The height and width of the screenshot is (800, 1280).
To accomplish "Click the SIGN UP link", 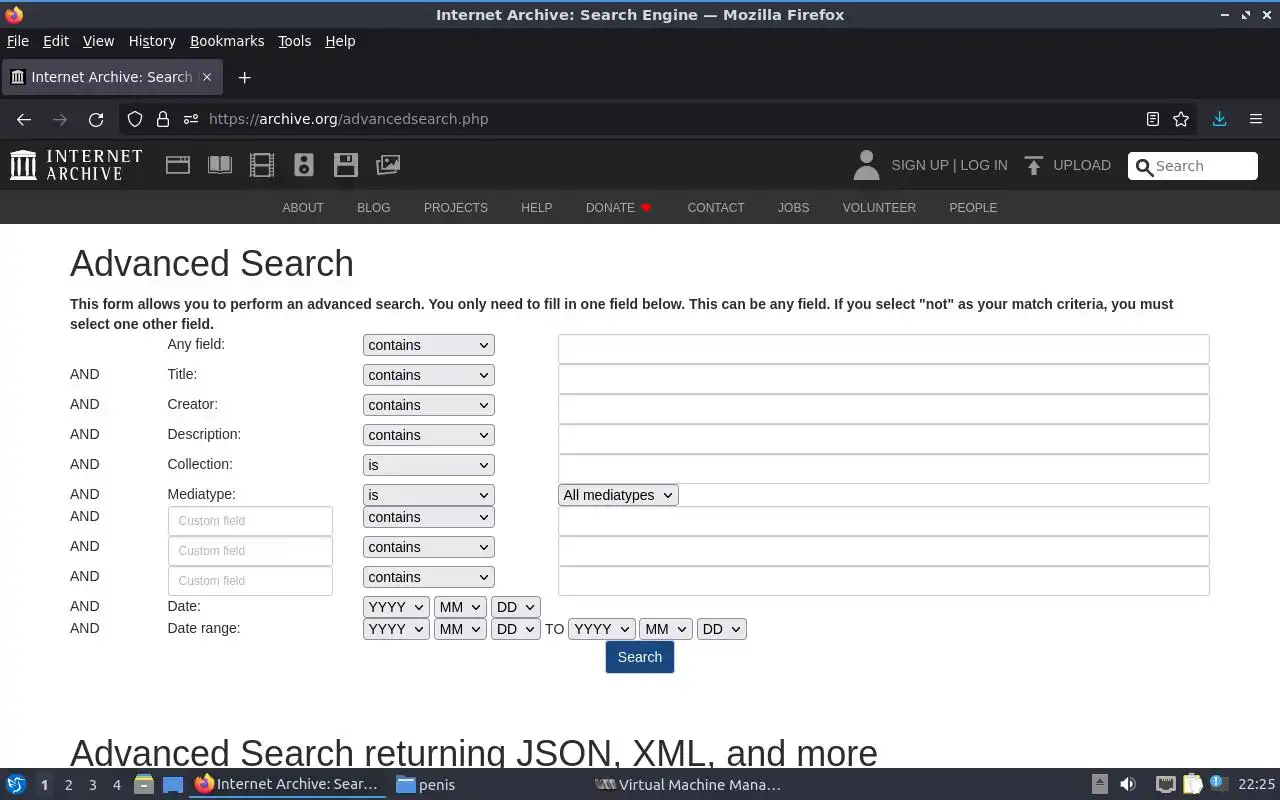I will click(920, 165).
